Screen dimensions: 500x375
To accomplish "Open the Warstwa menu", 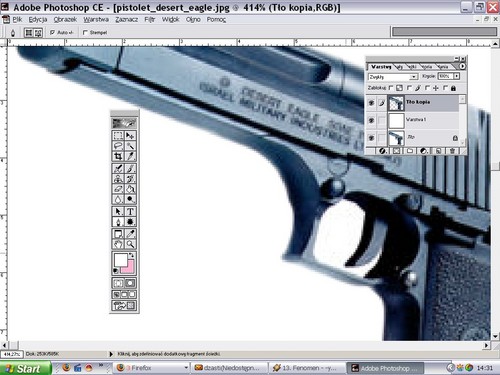I will click(x=96, y=20).
